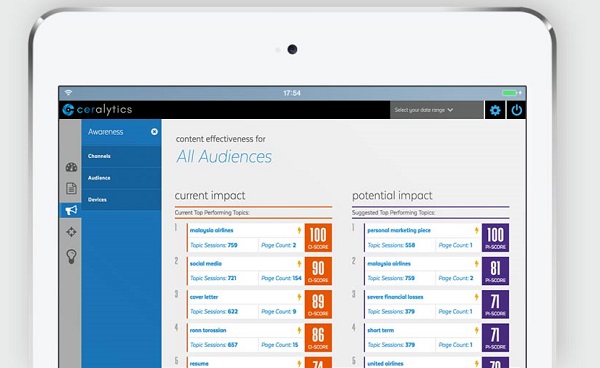The image size is (600, 368).
Task: Click lightning icon on social media topic
Action: pos(299,264)
